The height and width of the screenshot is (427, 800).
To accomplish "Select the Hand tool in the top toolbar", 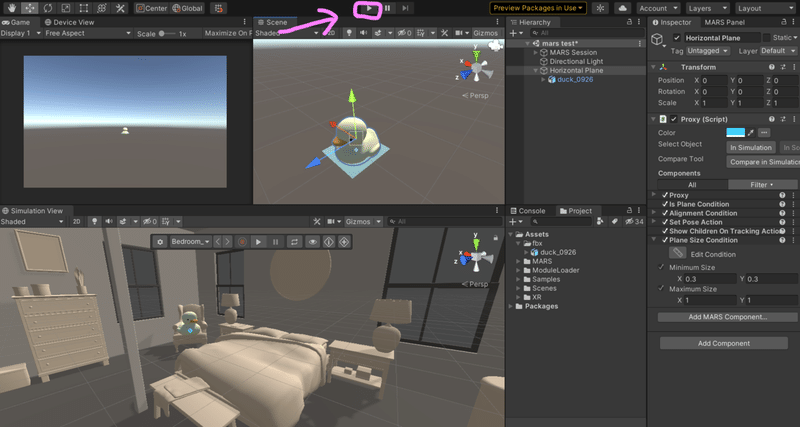I will pos(12,8).
